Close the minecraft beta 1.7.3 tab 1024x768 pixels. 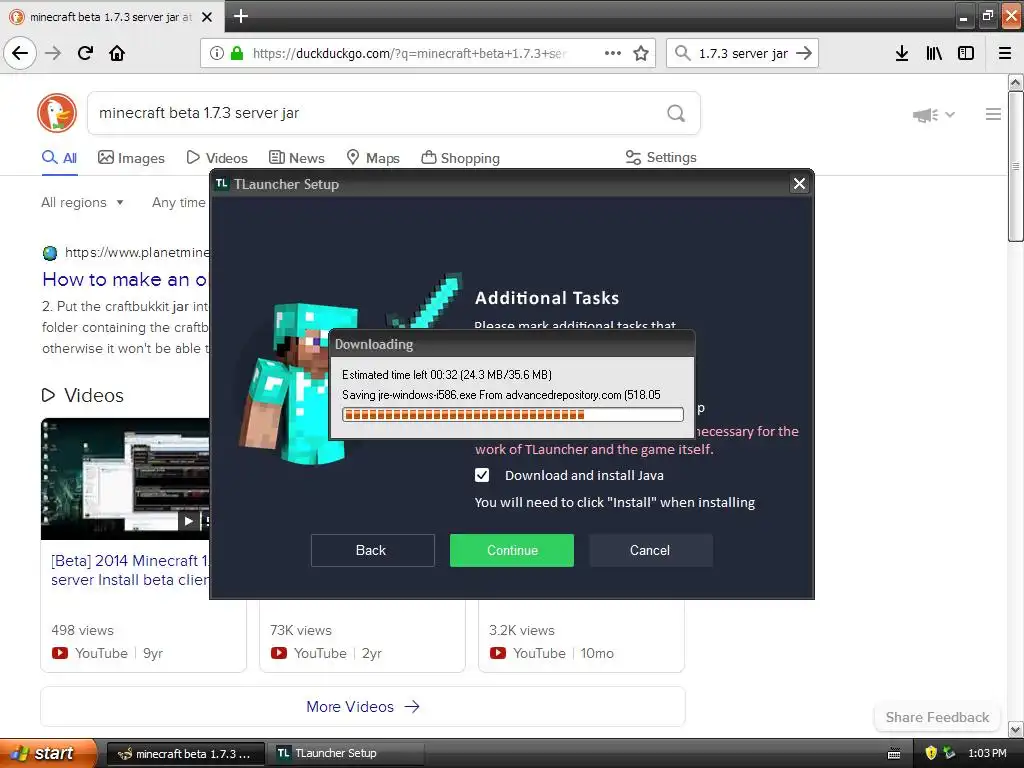pos(206,17)
